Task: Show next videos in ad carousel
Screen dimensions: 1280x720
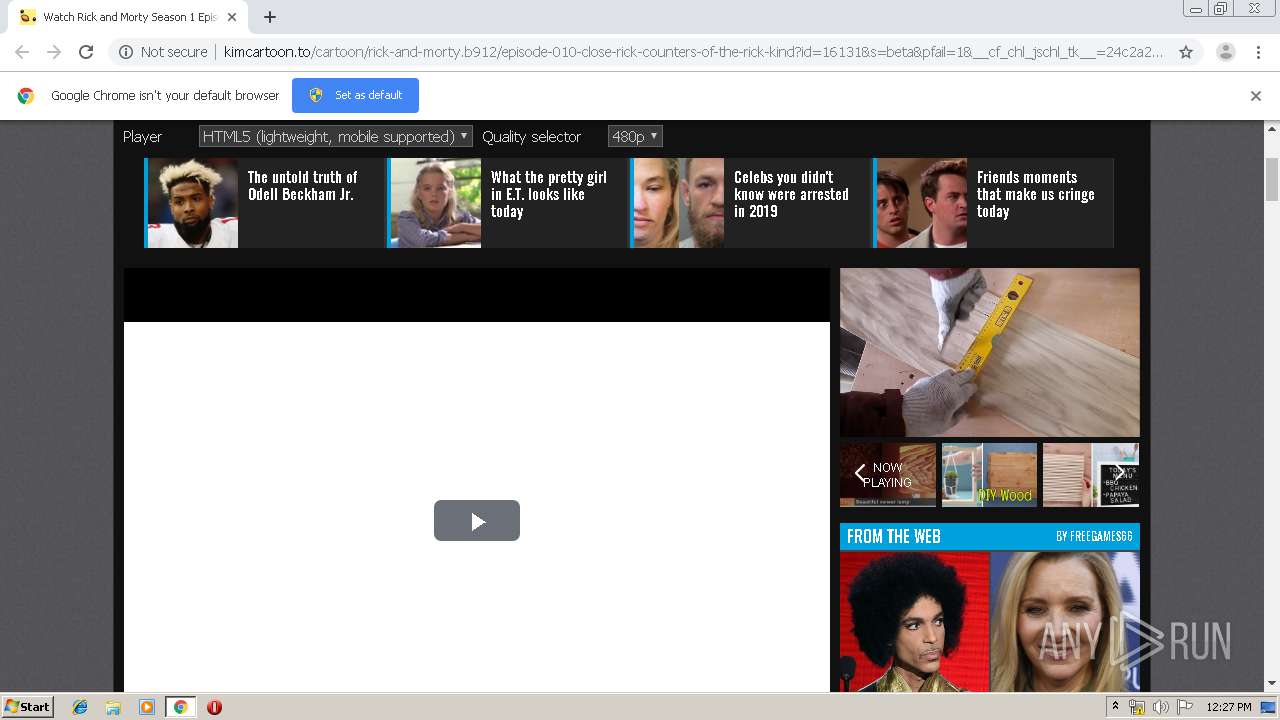Action: (x=1121, y=474)
